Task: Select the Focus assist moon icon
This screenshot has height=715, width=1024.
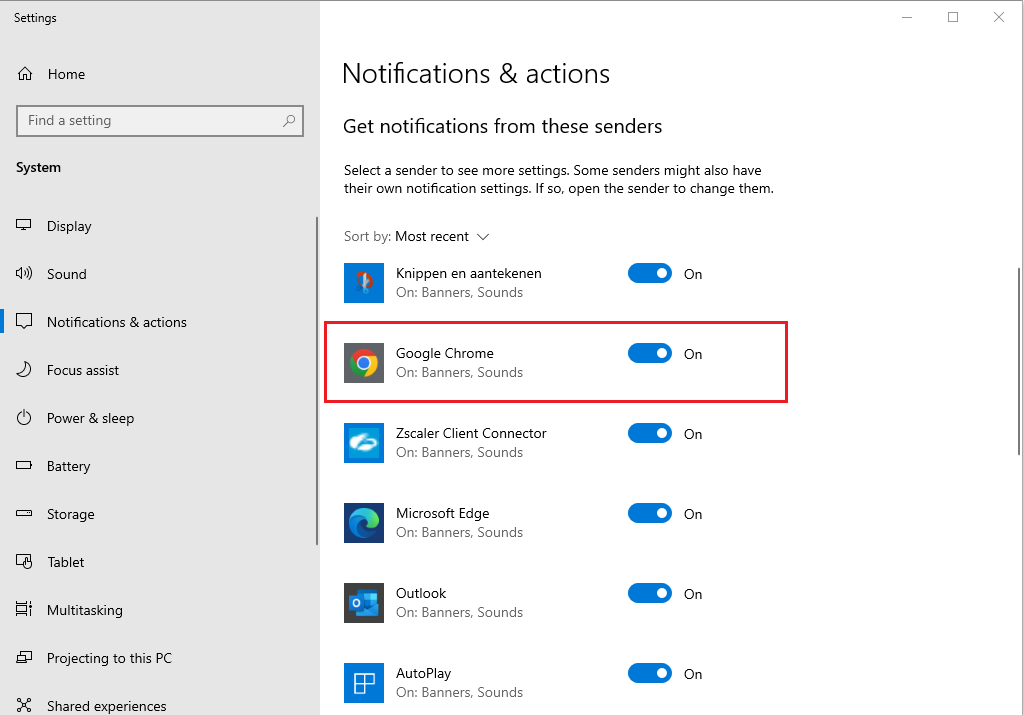Action: point(23,370)
